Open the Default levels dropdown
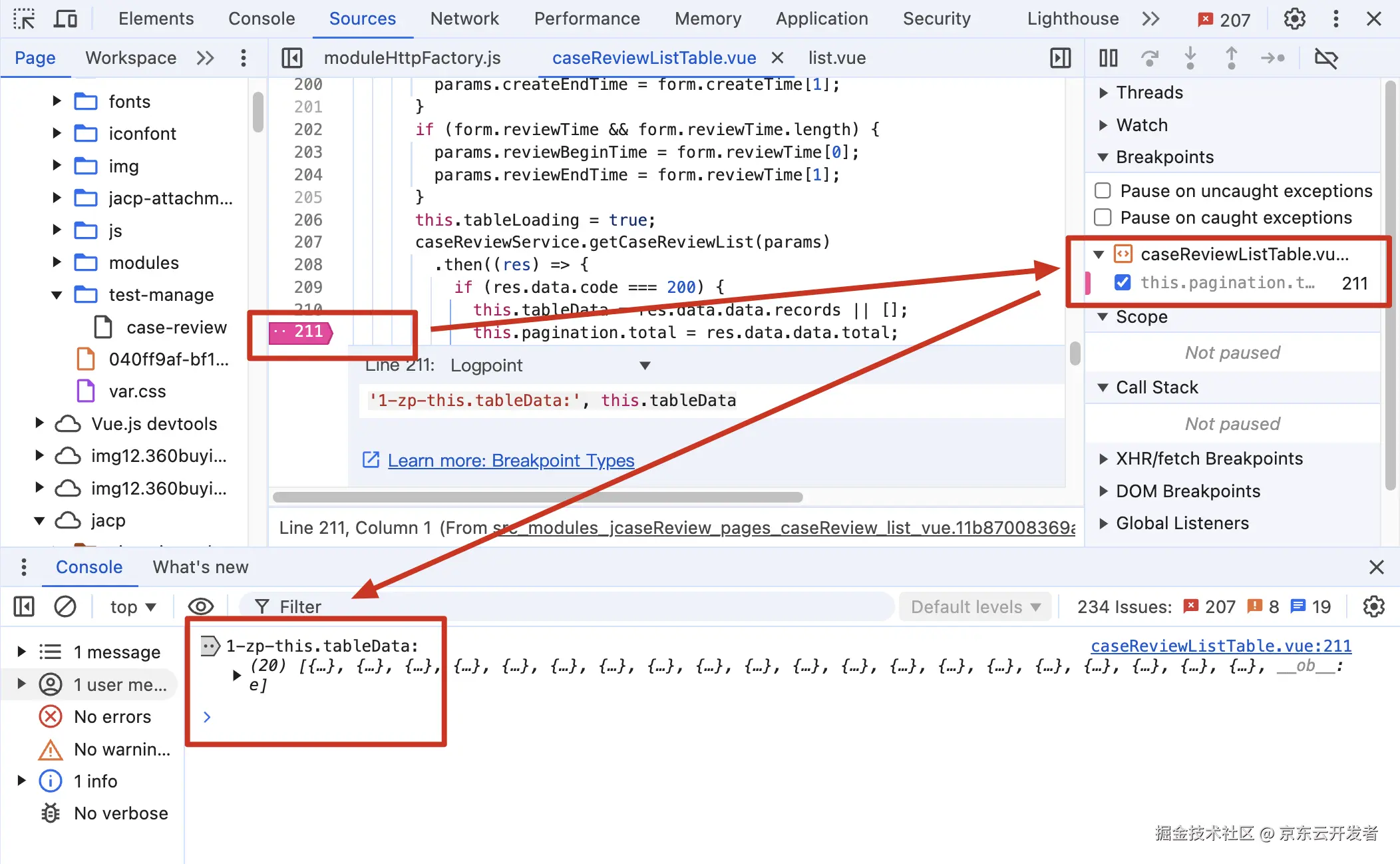This screenshot has height=864, width=1400. tap(975, 606)
